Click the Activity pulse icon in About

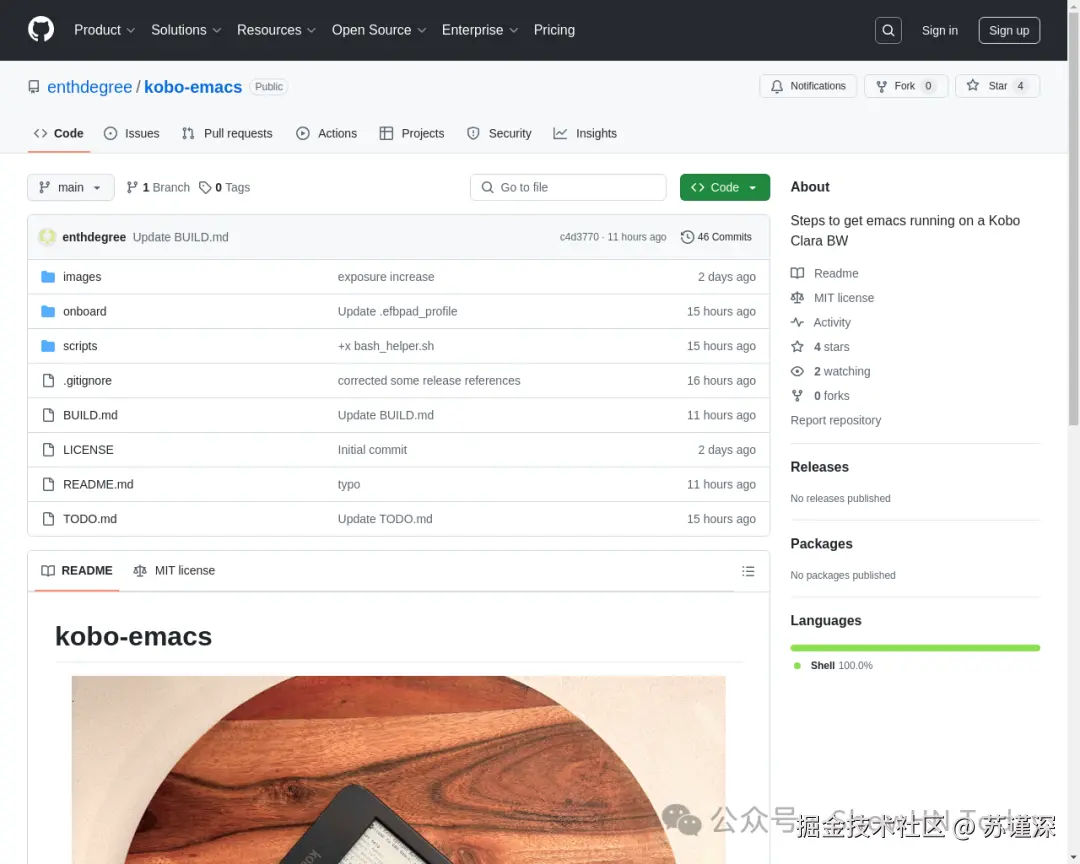797,322
